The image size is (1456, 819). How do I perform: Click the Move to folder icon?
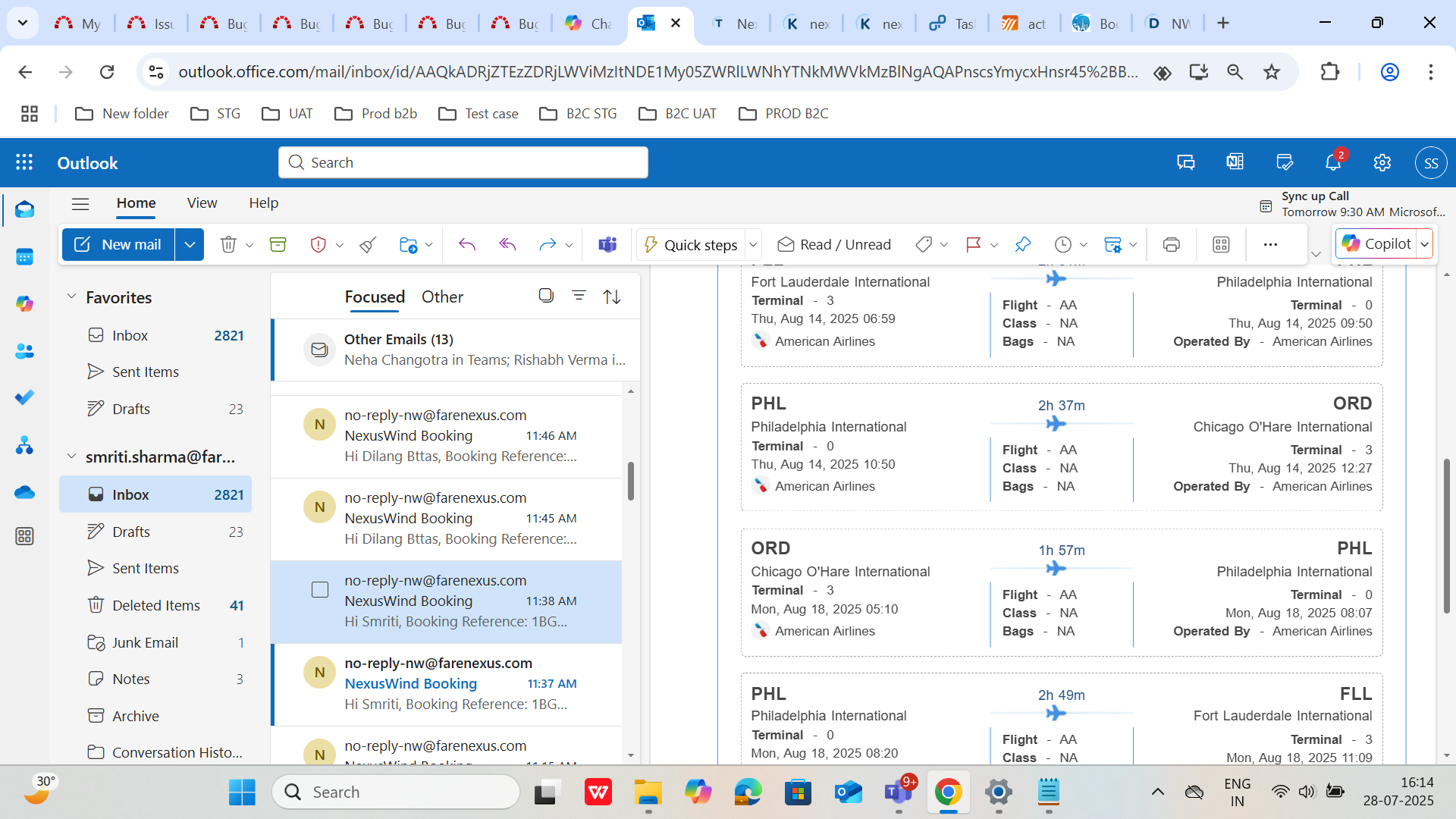point(408,244)
